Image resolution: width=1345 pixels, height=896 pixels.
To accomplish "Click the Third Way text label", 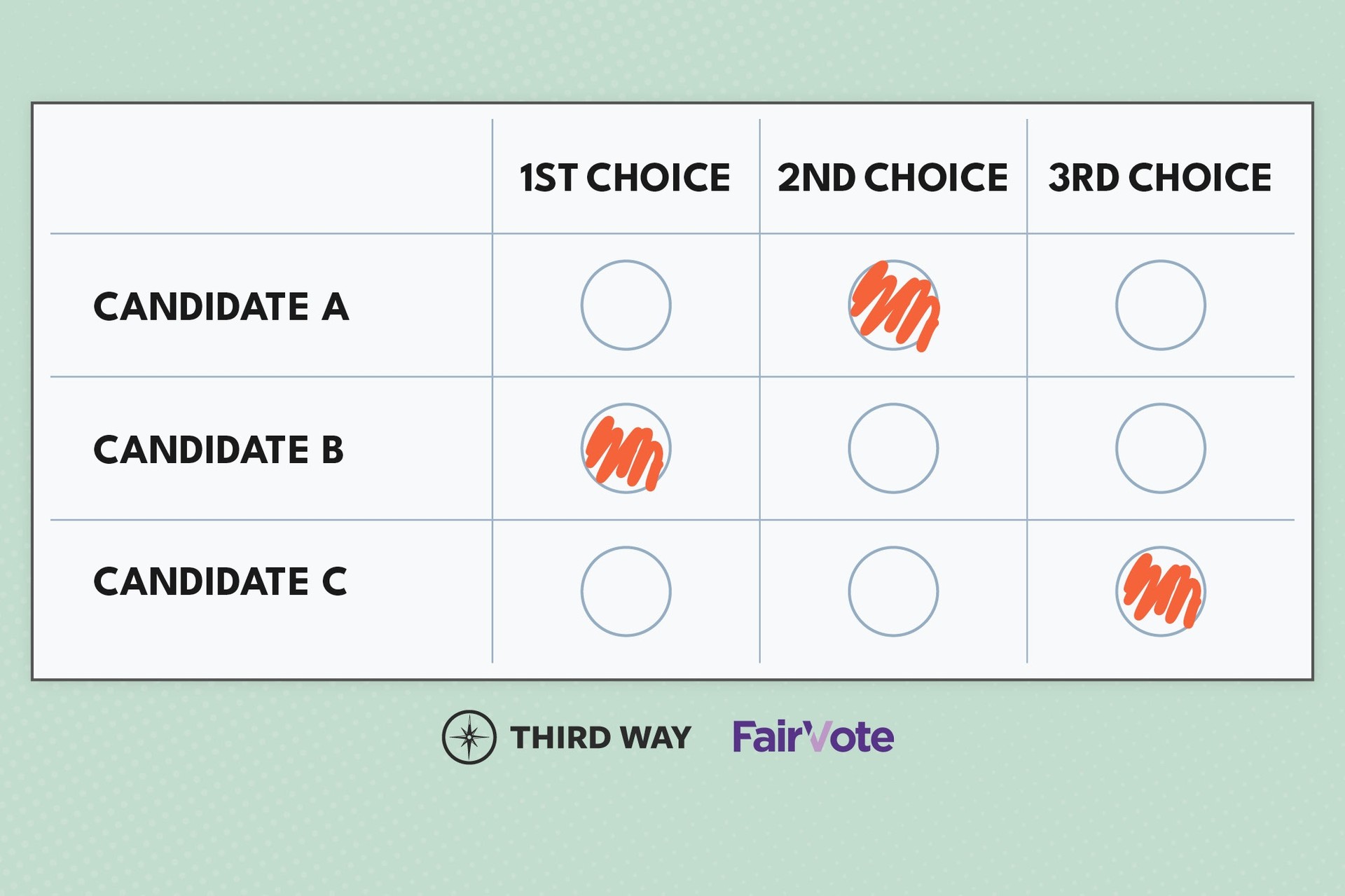I will (600, 738).
